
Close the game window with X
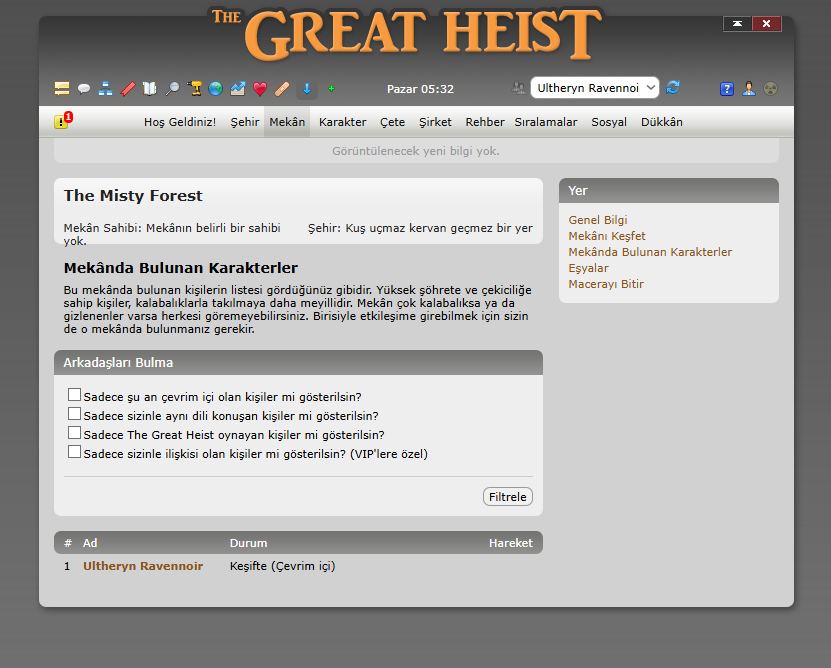pyautogui.click(x=766, y=23)
